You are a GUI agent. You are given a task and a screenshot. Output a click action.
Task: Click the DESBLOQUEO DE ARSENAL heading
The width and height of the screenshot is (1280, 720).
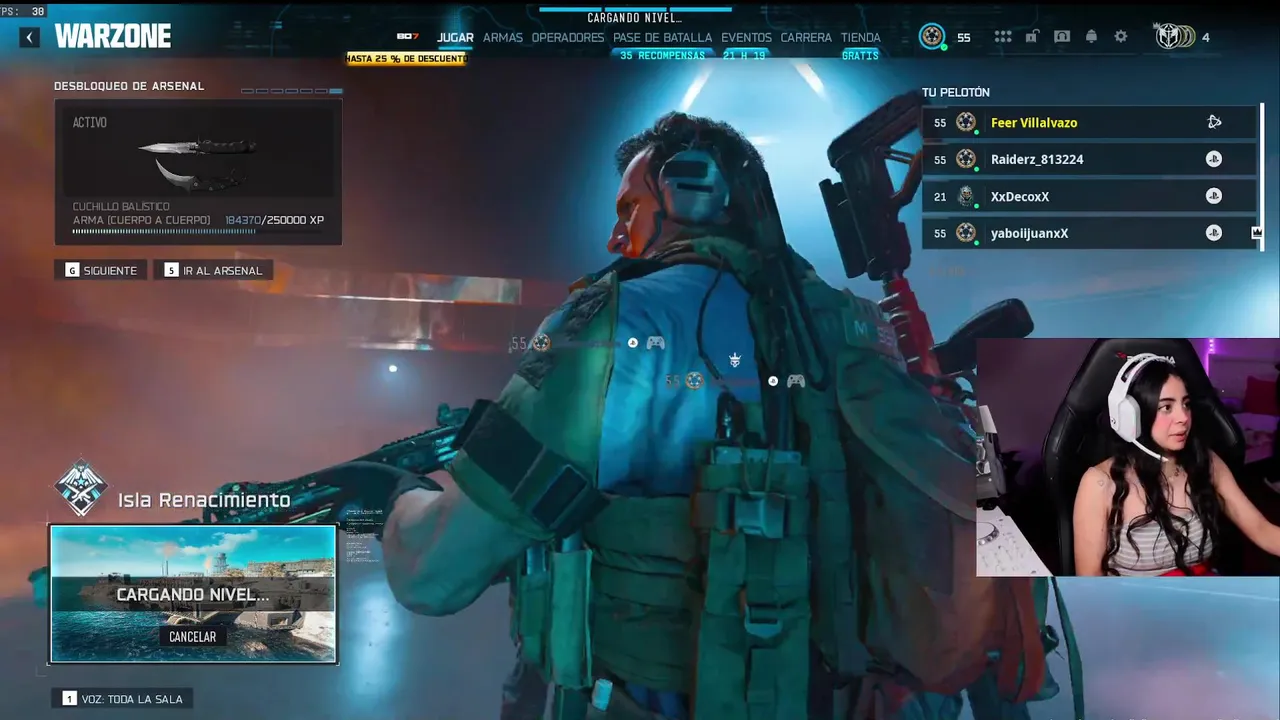click(129, 86)
